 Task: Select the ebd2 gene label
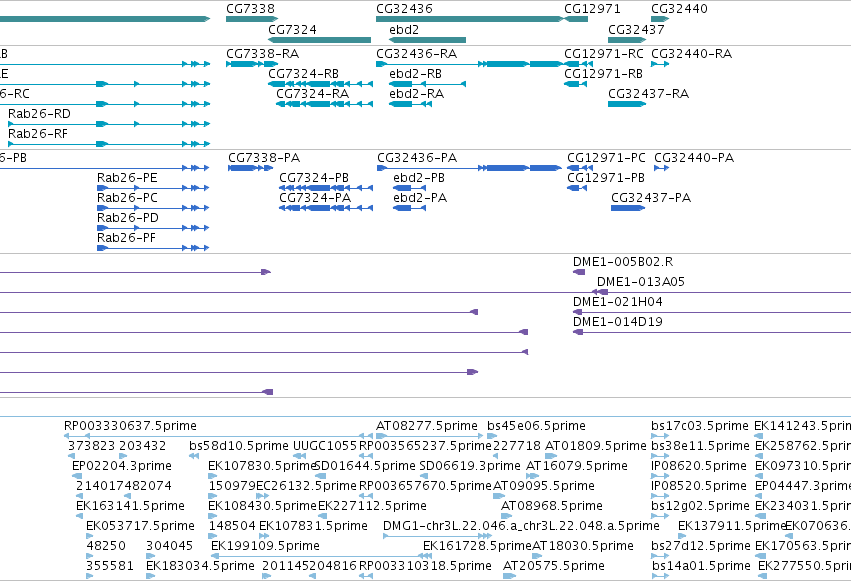coord(404,29)
